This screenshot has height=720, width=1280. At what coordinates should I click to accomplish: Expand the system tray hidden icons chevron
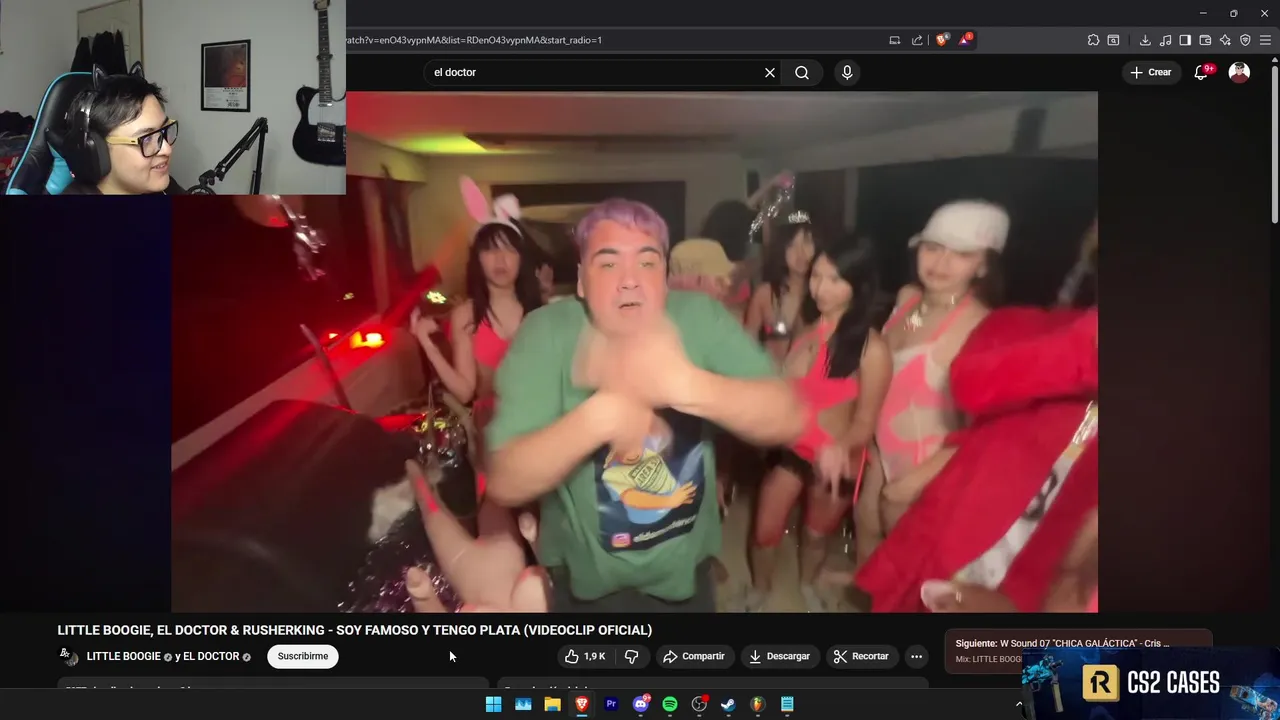(1019, 704)
